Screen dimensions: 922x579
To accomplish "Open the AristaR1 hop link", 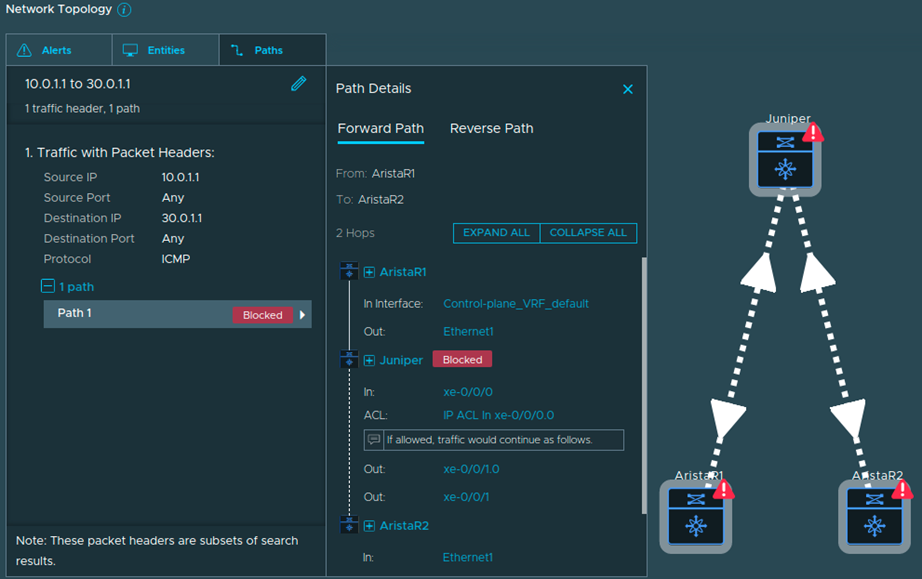I will pos(403,272).
